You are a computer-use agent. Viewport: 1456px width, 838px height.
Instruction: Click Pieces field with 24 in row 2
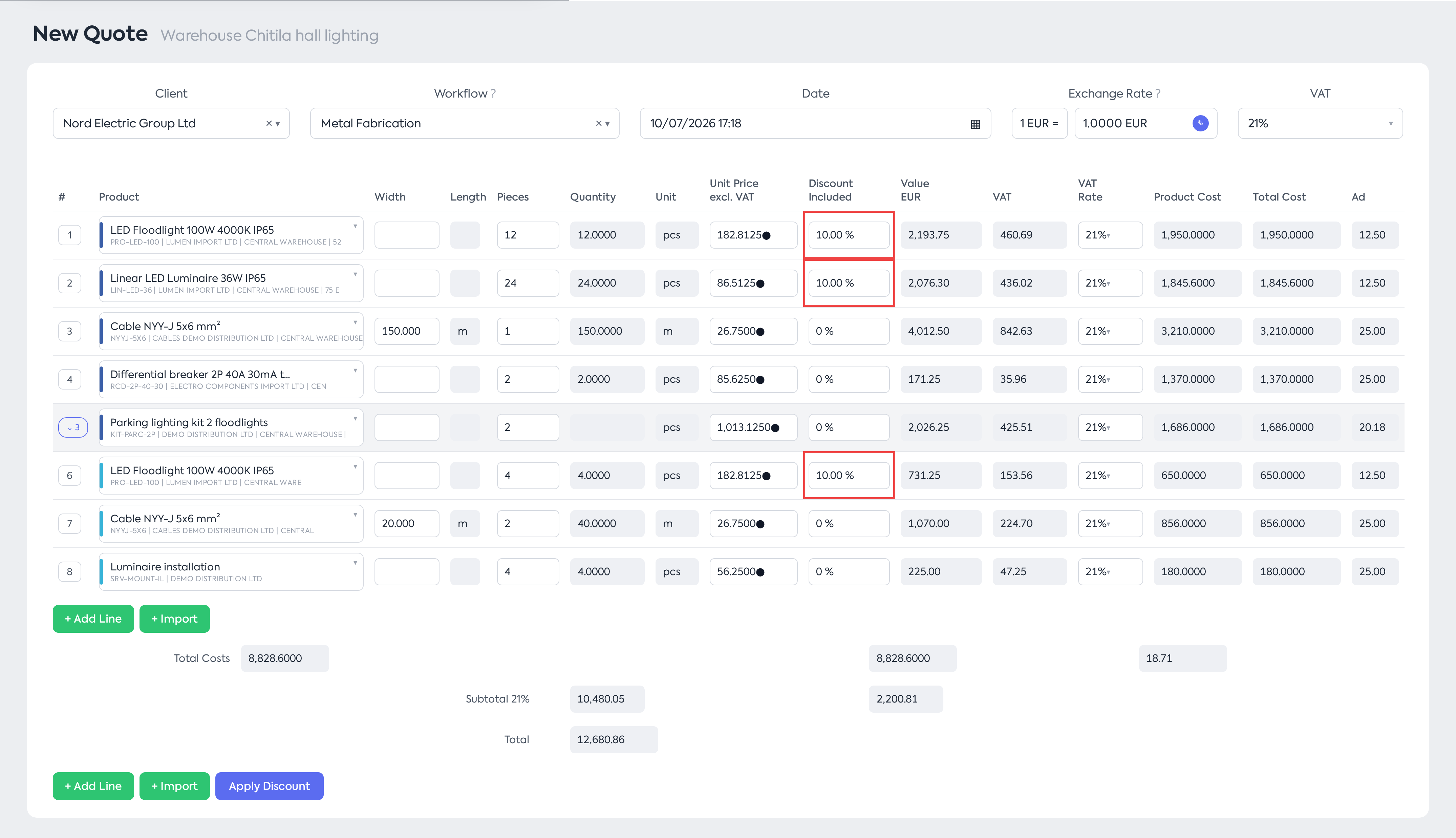coord(528,283)
